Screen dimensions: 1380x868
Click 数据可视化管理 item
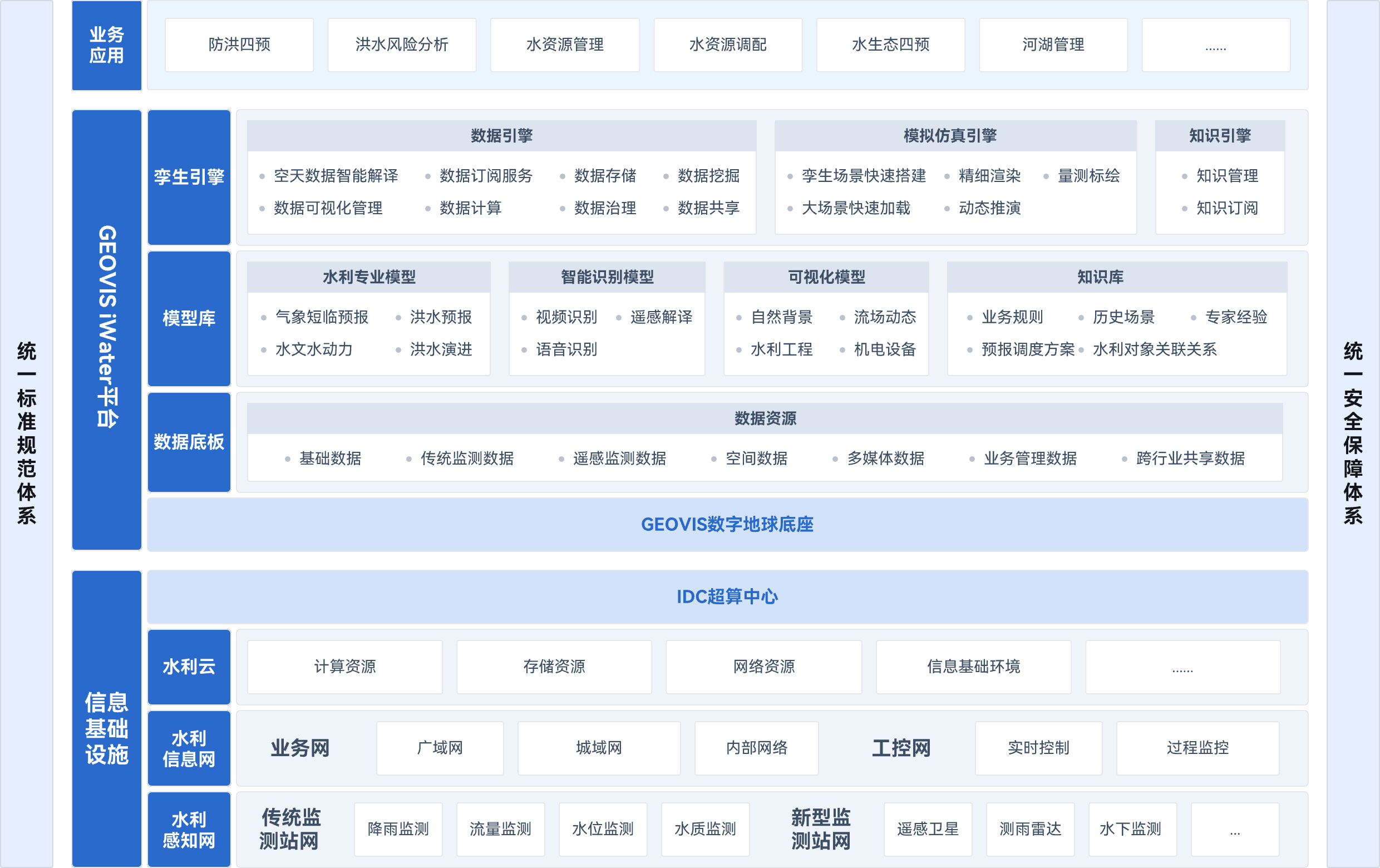click(x=328, y=208)
